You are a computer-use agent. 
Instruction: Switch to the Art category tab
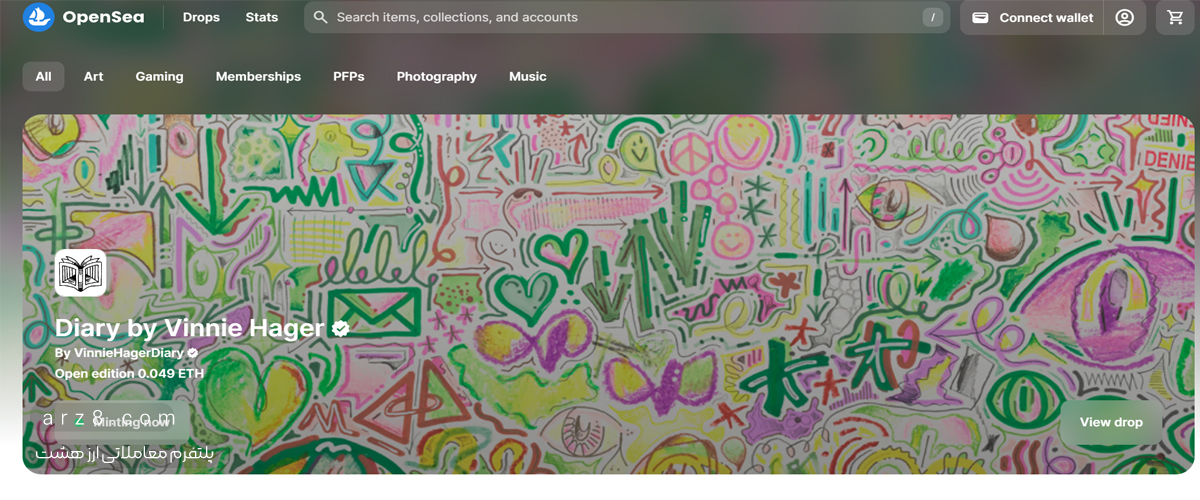click(93, 76)
